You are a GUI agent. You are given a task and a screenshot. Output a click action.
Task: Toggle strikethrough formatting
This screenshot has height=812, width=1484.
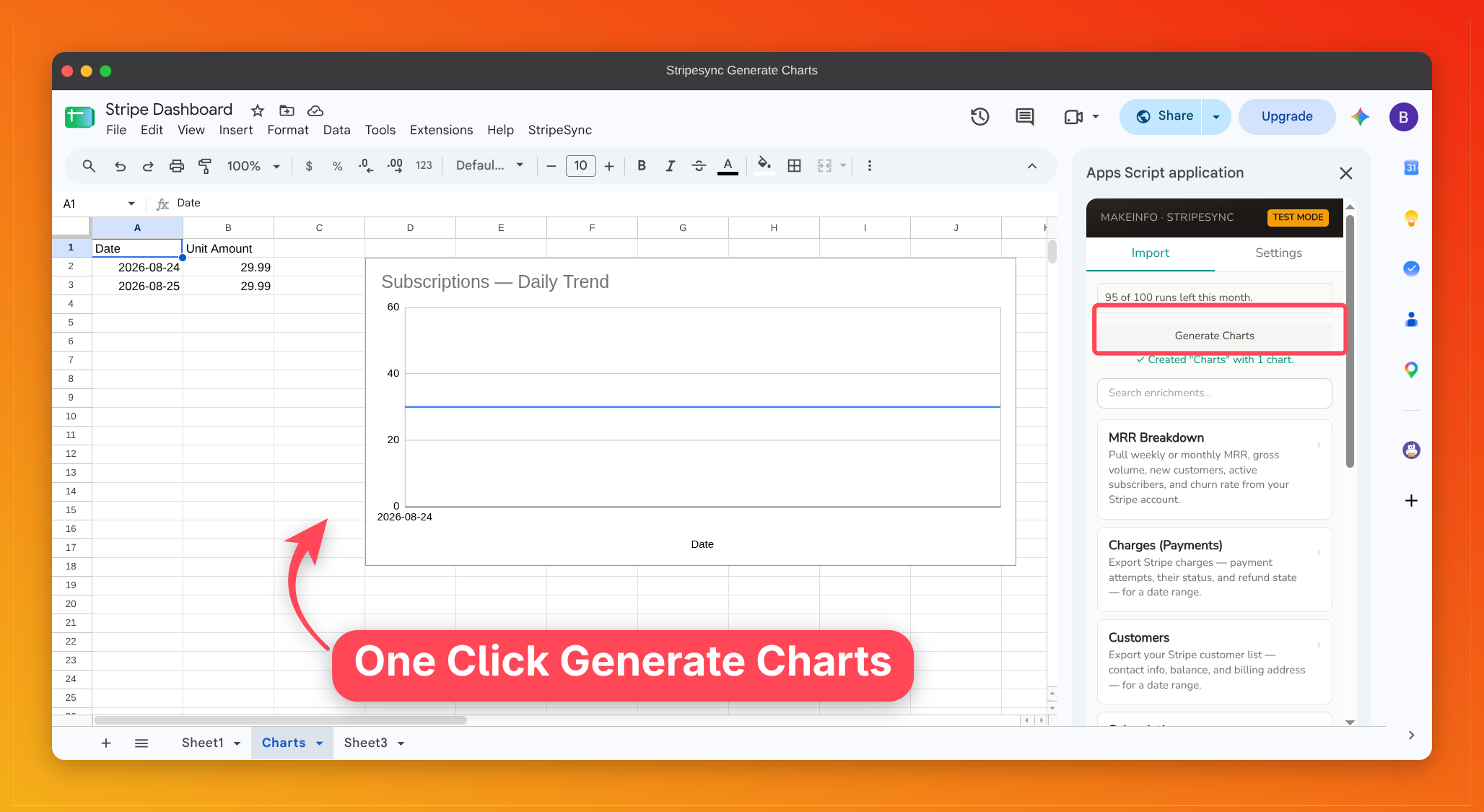pos(699,166)
